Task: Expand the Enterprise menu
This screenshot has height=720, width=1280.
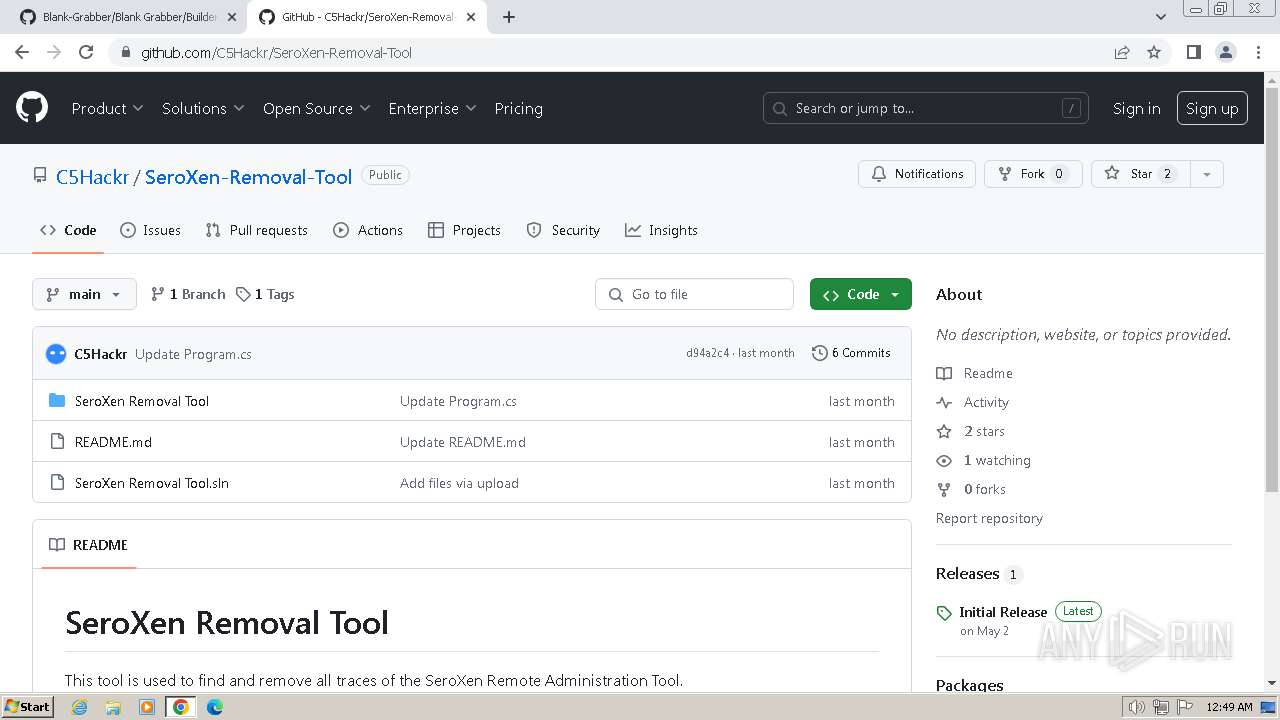Action: (432, 108)
